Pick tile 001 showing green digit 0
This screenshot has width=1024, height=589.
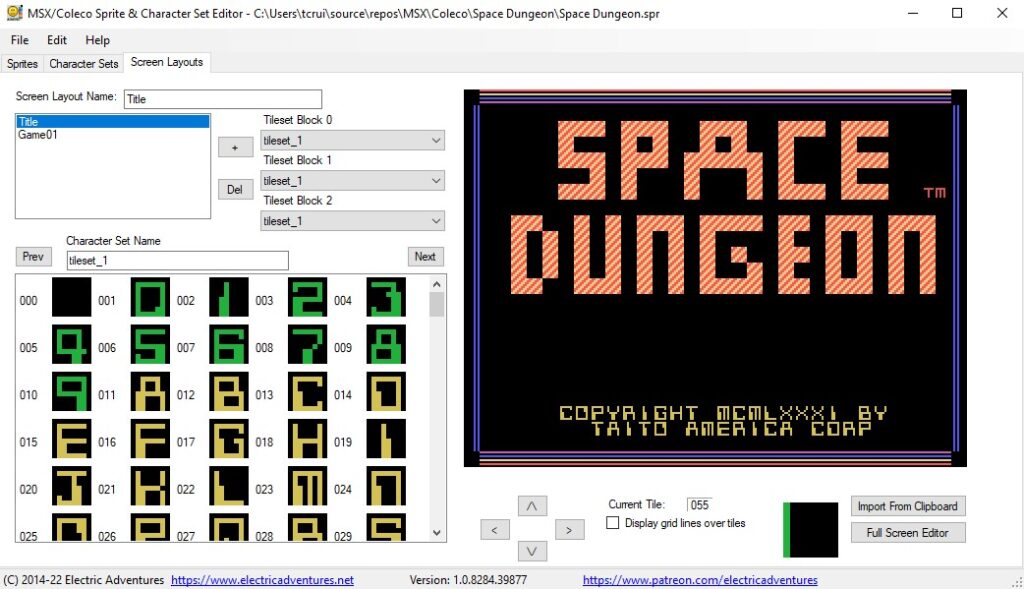[x=150, y=297]
